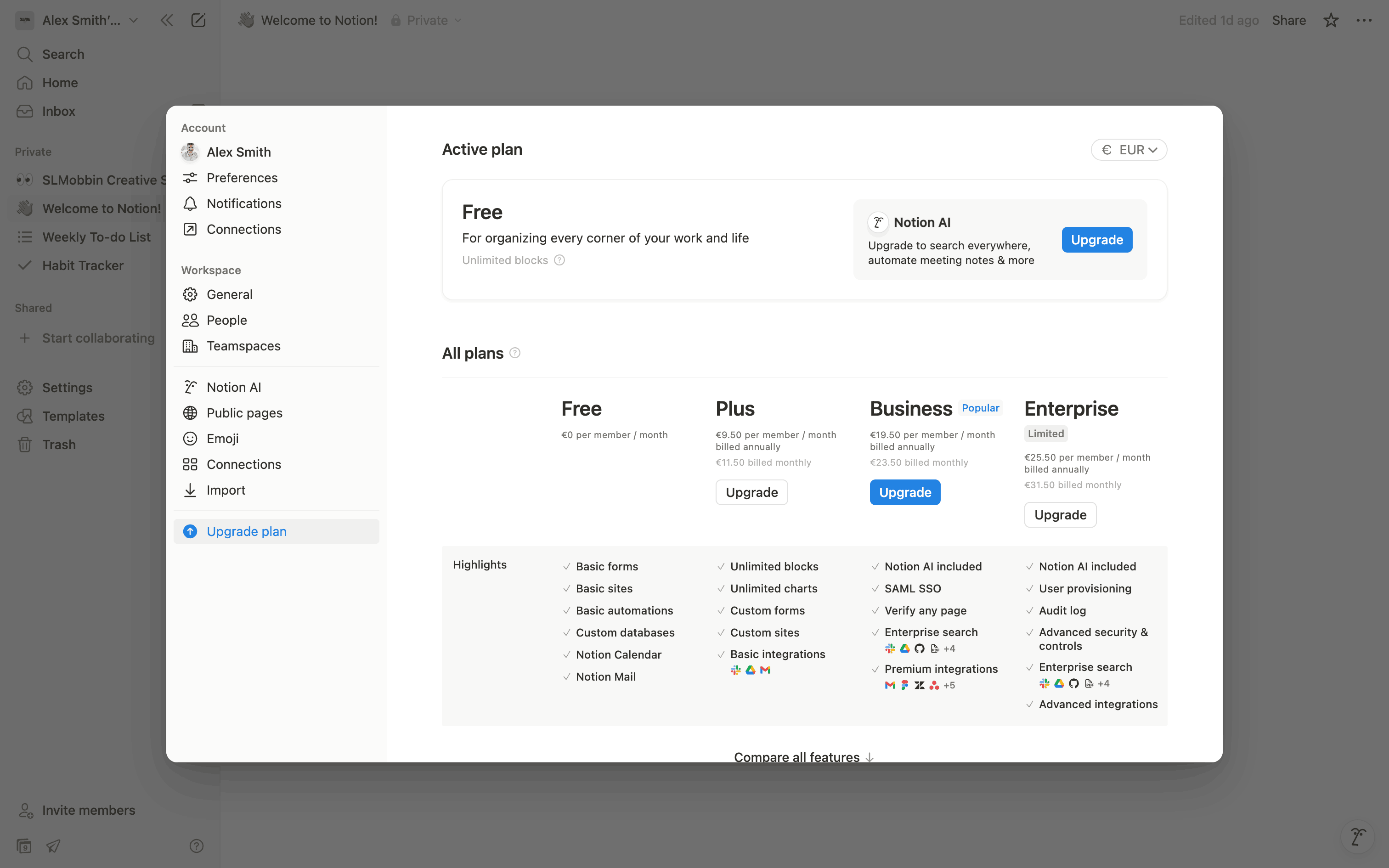Open info icon beside Unlimited blocks
The width and height of the screenshot is (1389, 868).
click(559, 261)
